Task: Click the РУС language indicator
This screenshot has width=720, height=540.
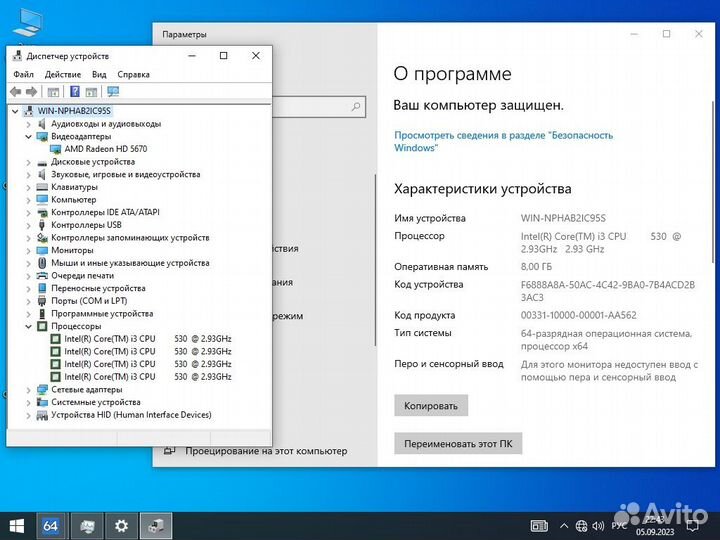Action: (619, 525)
